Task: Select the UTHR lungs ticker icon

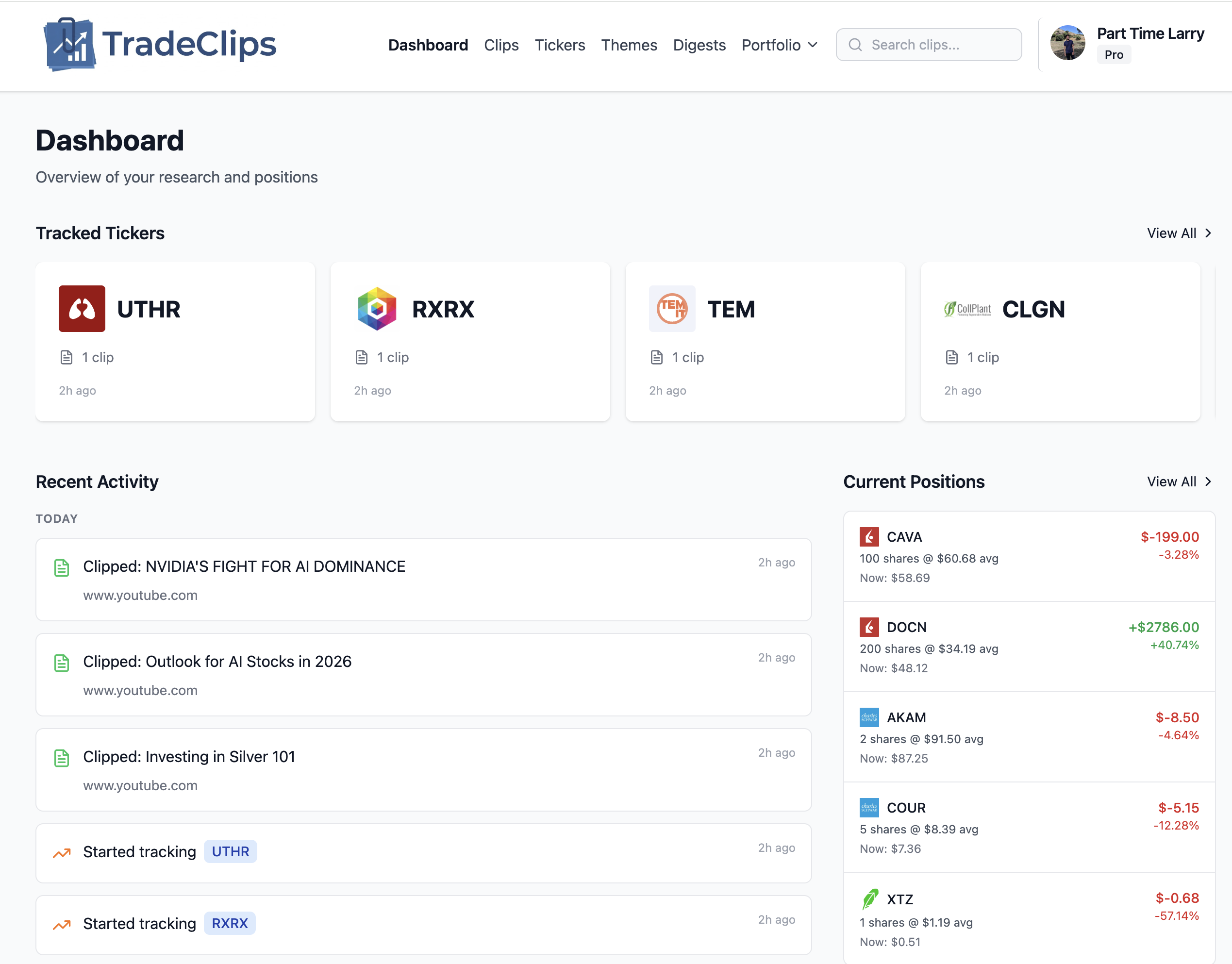Action: click(82, 309)
